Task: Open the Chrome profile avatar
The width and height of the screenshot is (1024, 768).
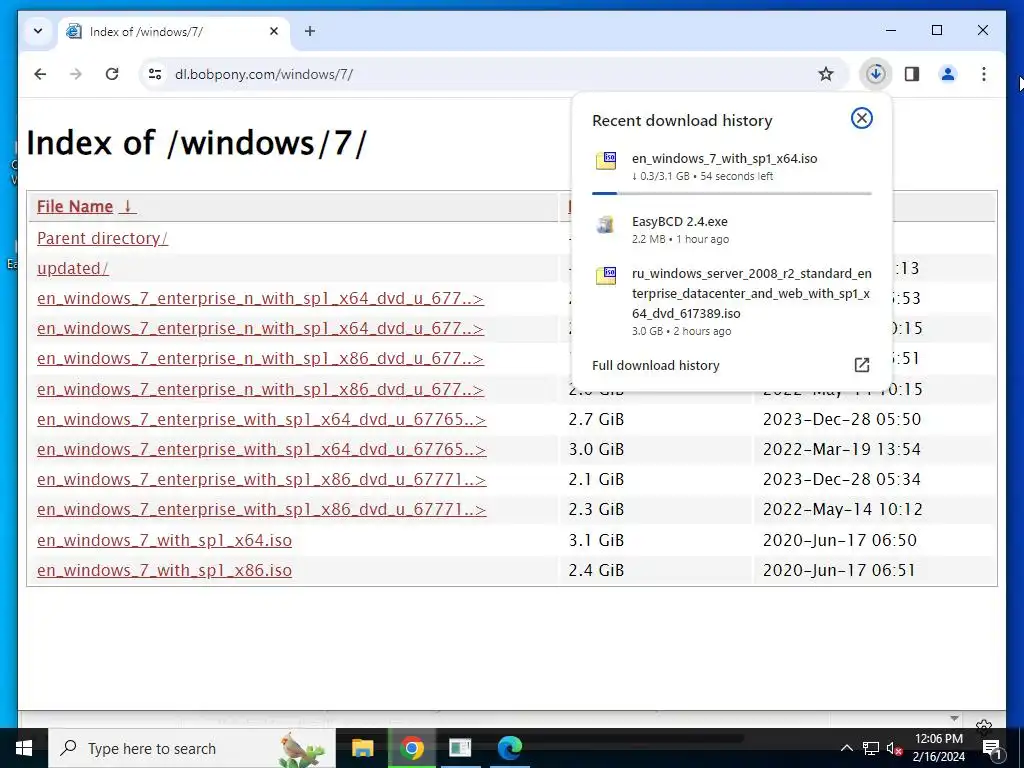Action: tap(948, 74)
